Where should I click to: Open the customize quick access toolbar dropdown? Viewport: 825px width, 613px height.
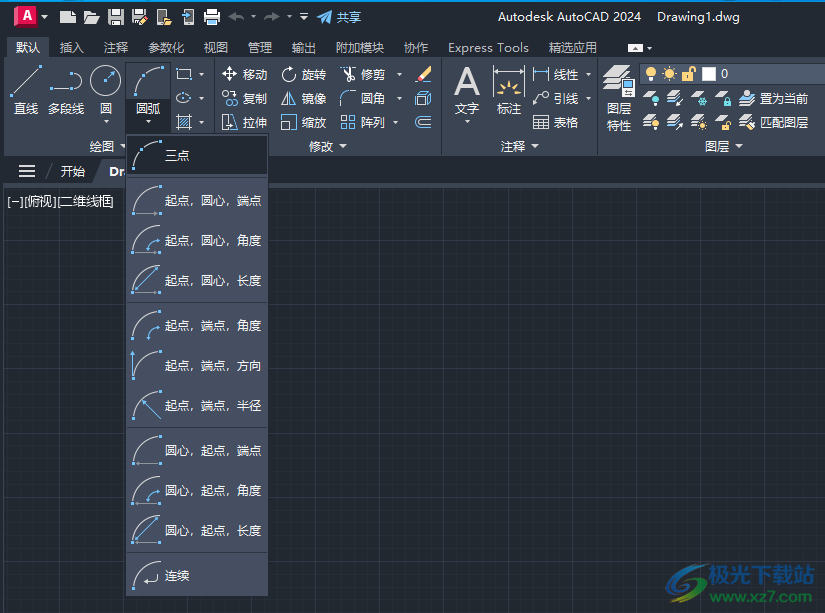pyautogui.click(x=304, y=17)
